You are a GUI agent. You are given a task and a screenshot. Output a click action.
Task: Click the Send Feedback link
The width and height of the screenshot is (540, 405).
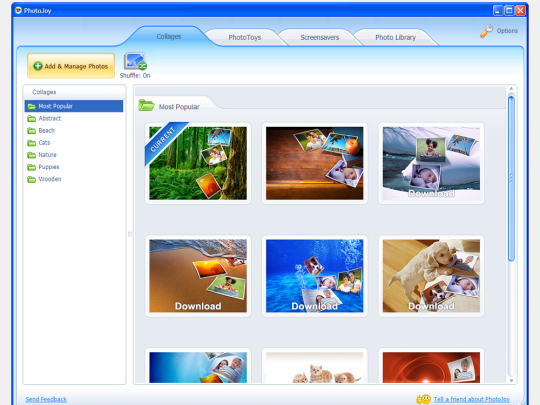pos(46,399)
